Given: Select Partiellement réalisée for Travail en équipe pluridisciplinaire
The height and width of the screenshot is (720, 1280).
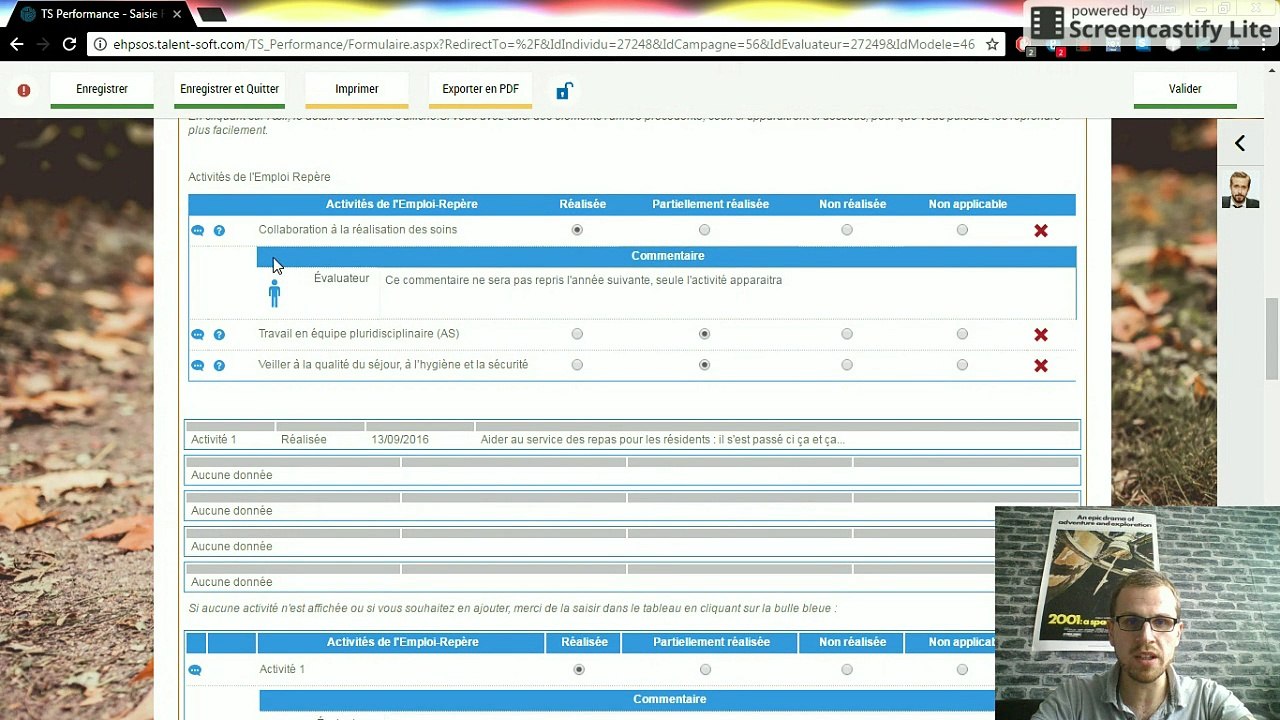Looking at the screenshot, I should coord(705,334).
